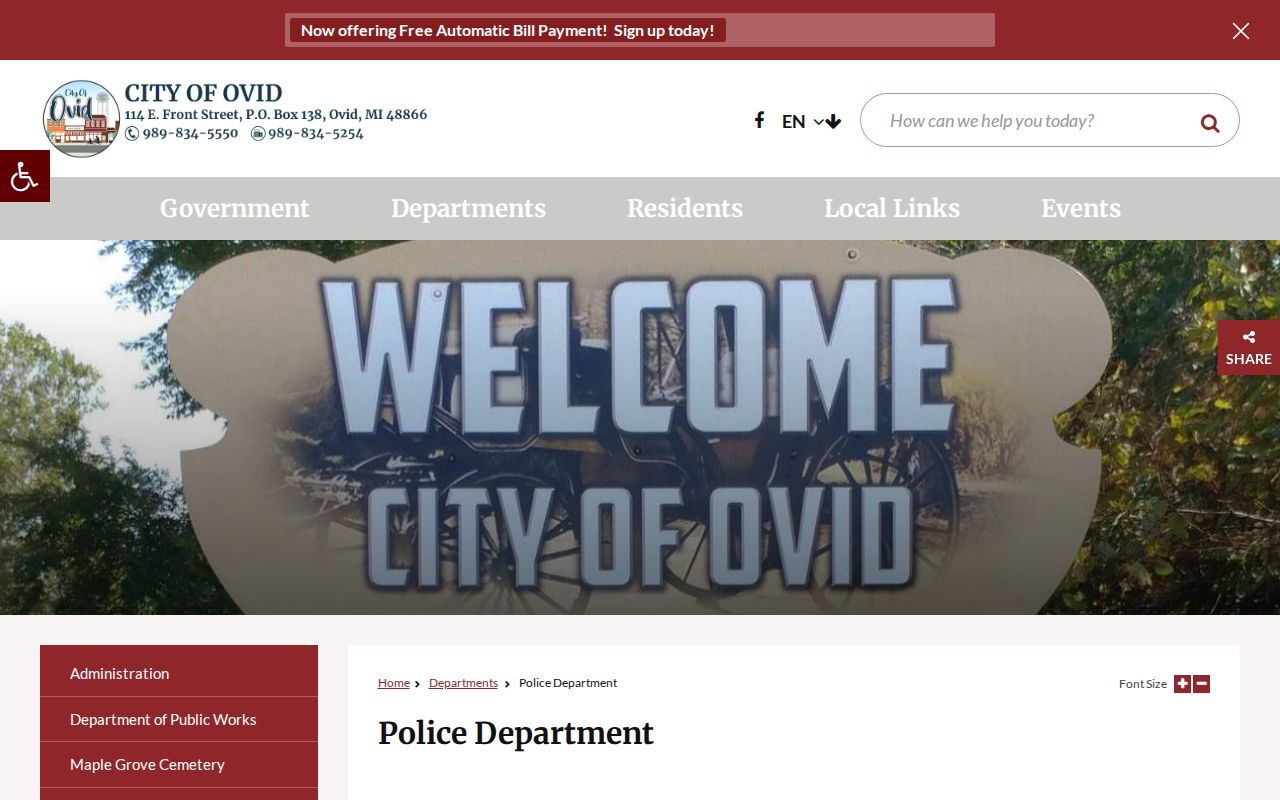Go to the Home breadcrumb link
1280x800 pixels.
pos(394,683)
